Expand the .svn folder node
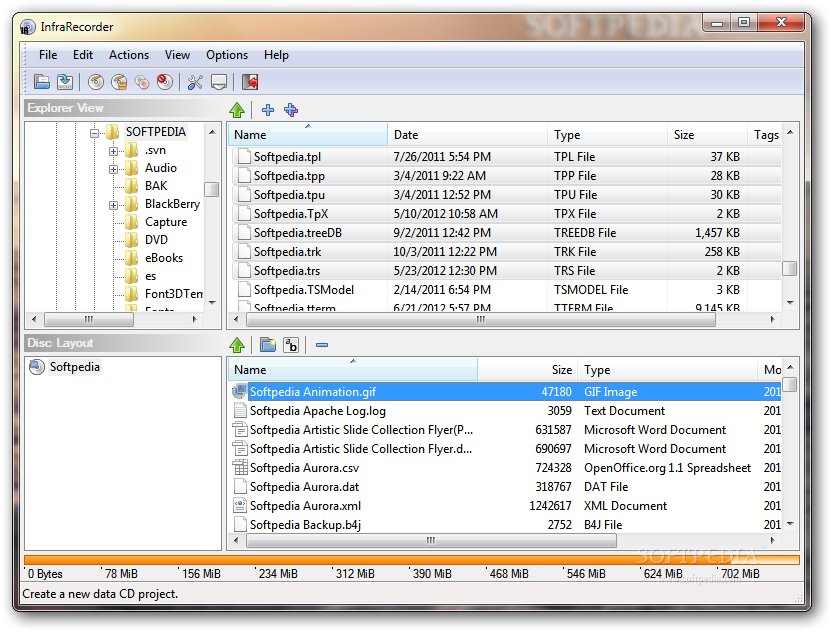The image size is (832, 632). point(113,151)
